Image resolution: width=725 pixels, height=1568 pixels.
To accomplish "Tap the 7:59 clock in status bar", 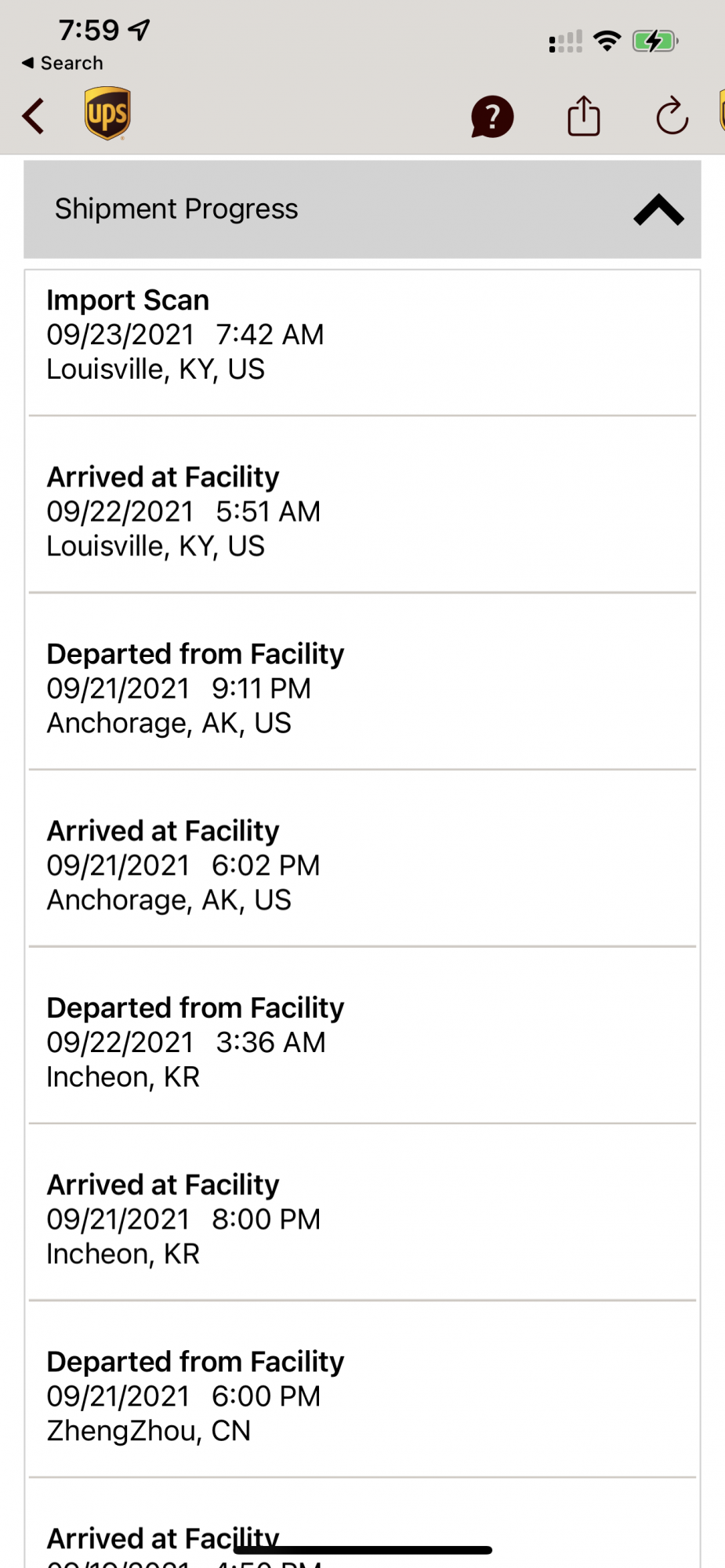I will click(89, 31).
